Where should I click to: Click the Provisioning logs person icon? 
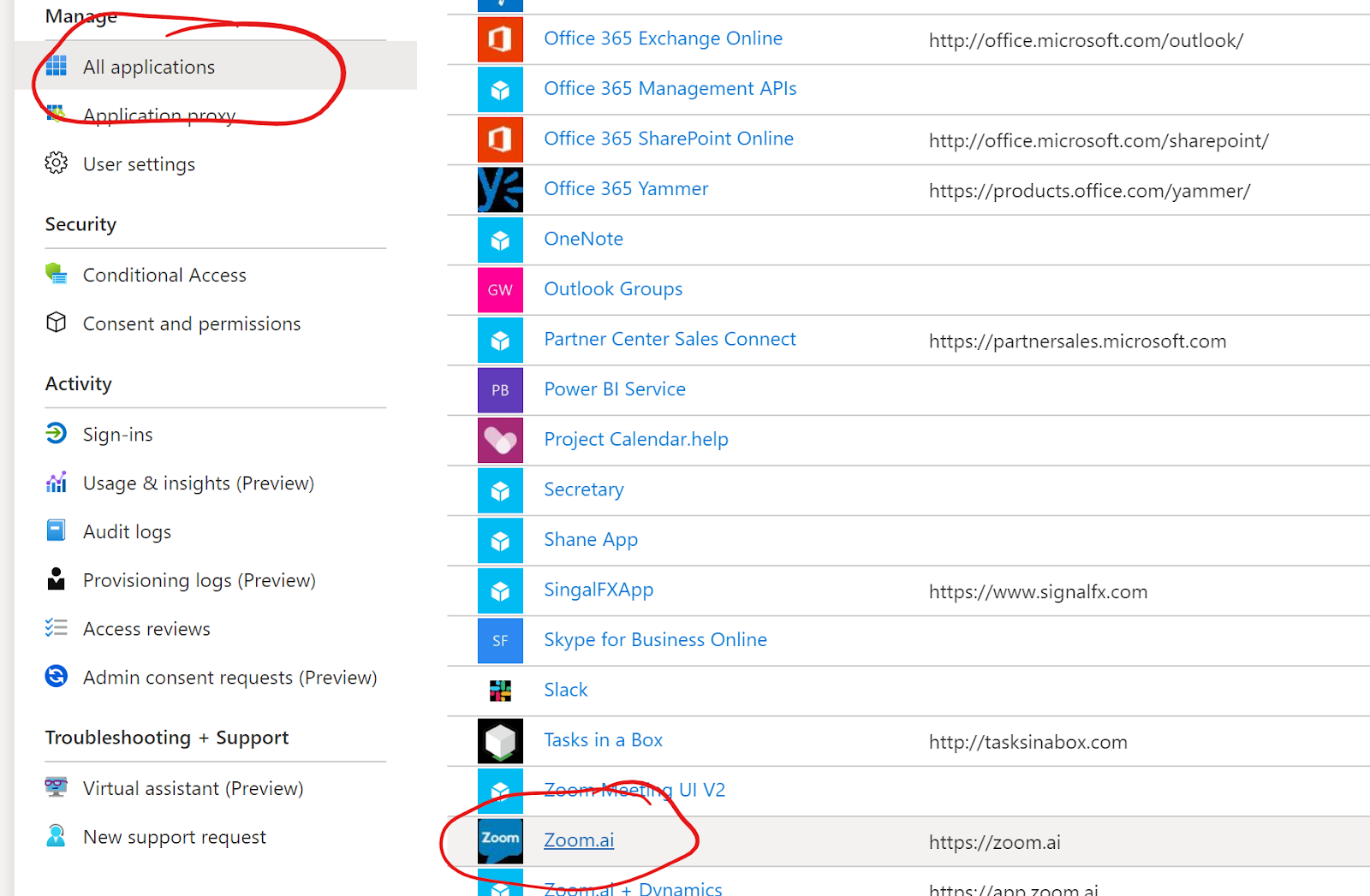pyautogui.click(x=57, y=579)
